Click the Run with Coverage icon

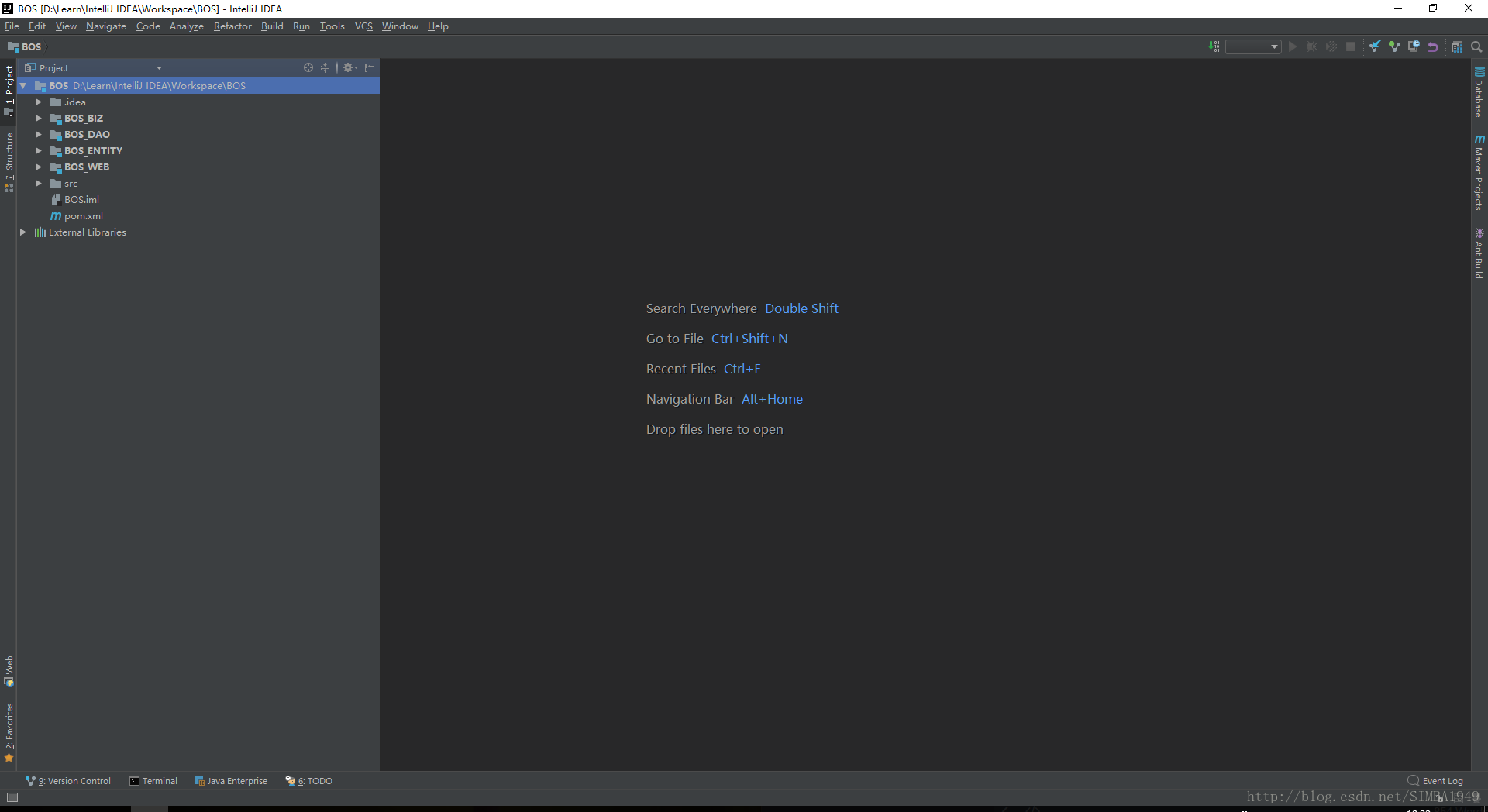1331,46
